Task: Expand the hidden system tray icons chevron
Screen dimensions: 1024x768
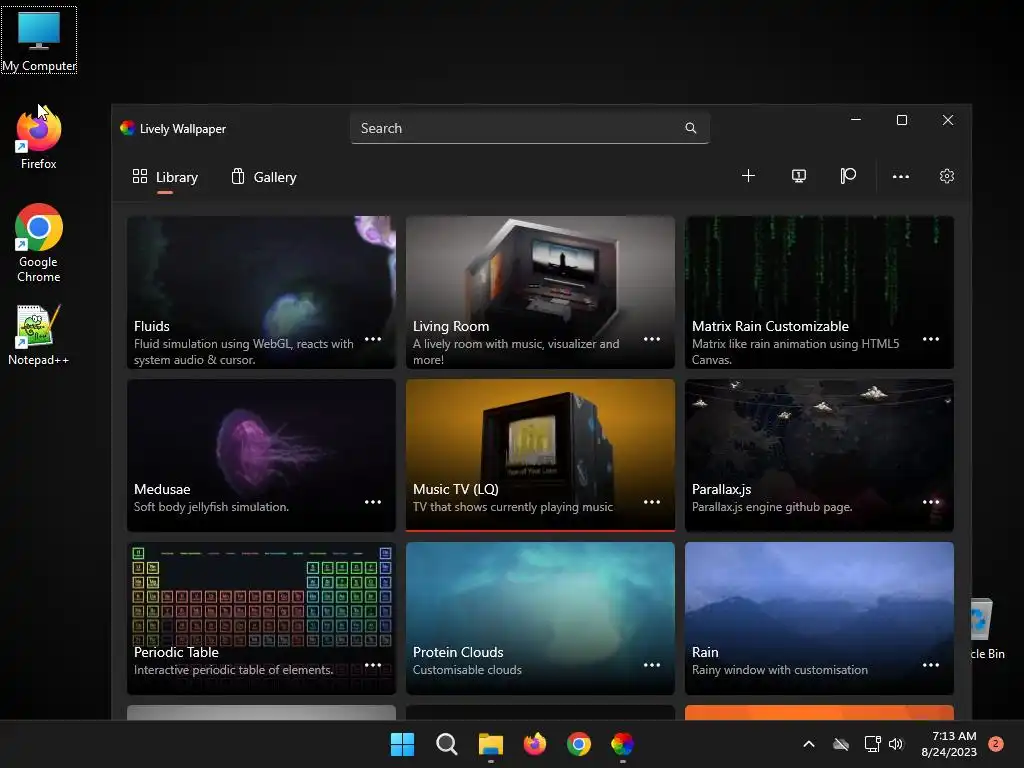Action: (x=808, y=744)
